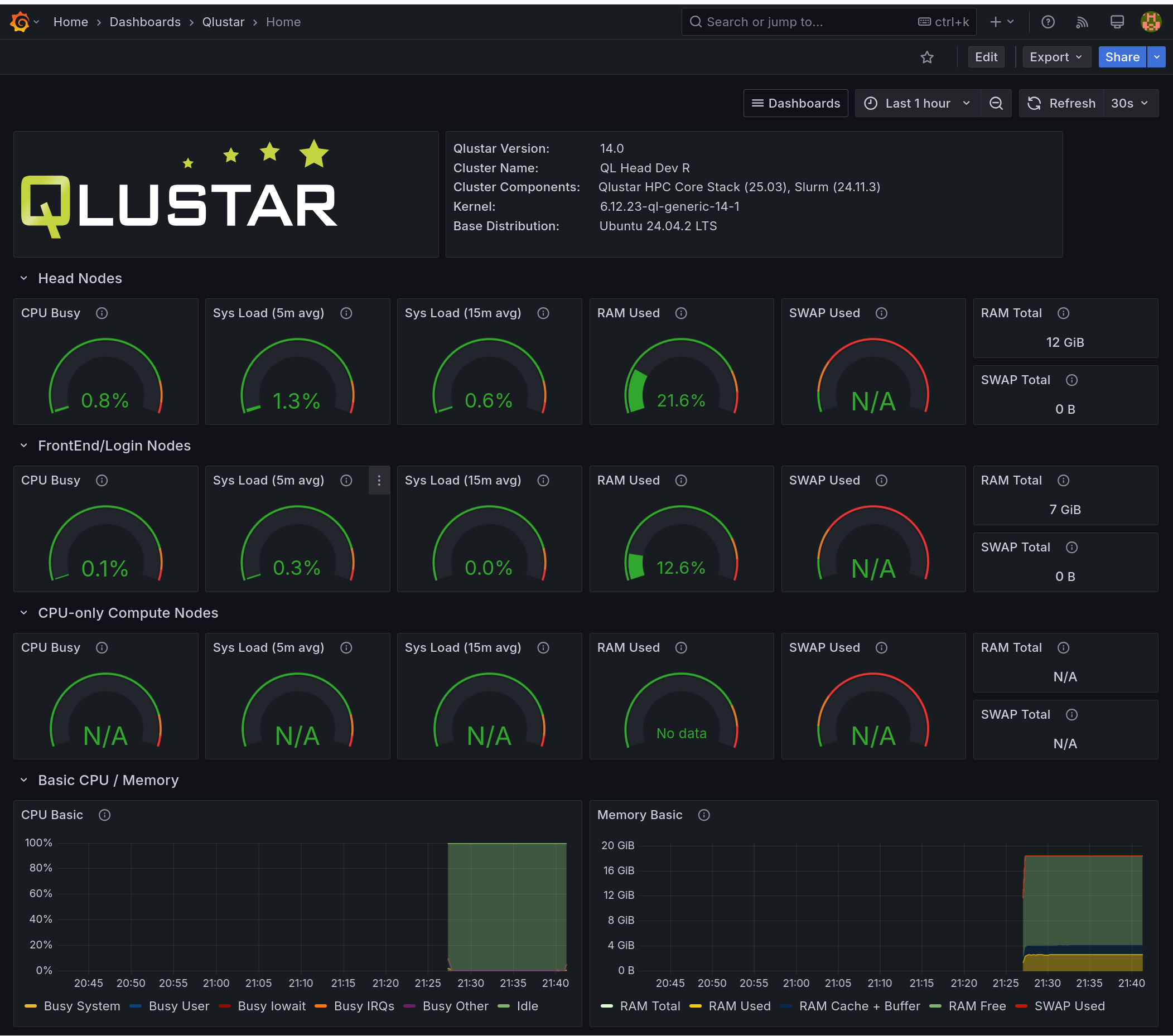Click the help question mark icon
The image size is (1173, 1036).
coord(1048,22)
